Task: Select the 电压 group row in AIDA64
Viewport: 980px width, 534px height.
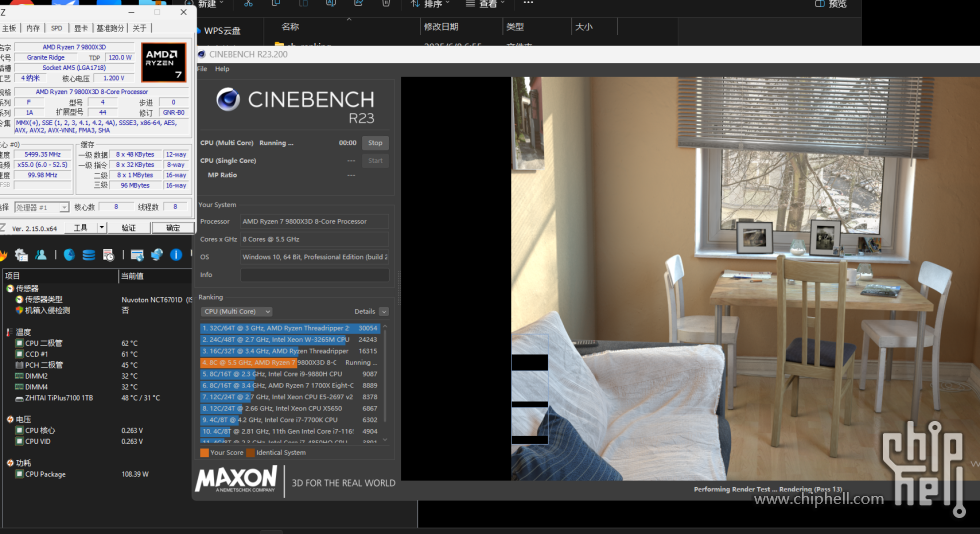Action: tap(96, 420)
